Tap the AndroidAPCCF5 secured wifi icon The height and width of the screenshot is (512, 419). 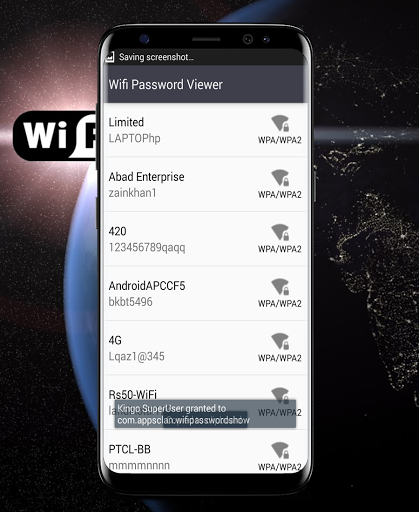click(280, 287)
